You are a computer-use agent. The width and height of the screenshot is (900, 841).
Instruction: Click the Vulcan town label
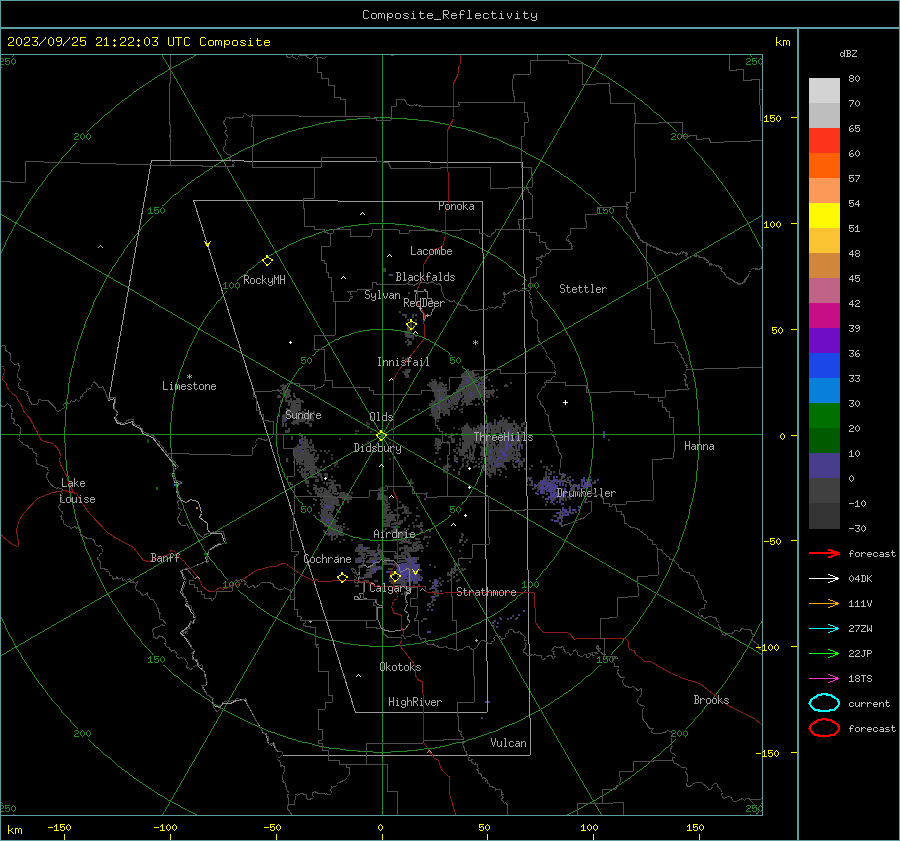(x=508, y=743)
